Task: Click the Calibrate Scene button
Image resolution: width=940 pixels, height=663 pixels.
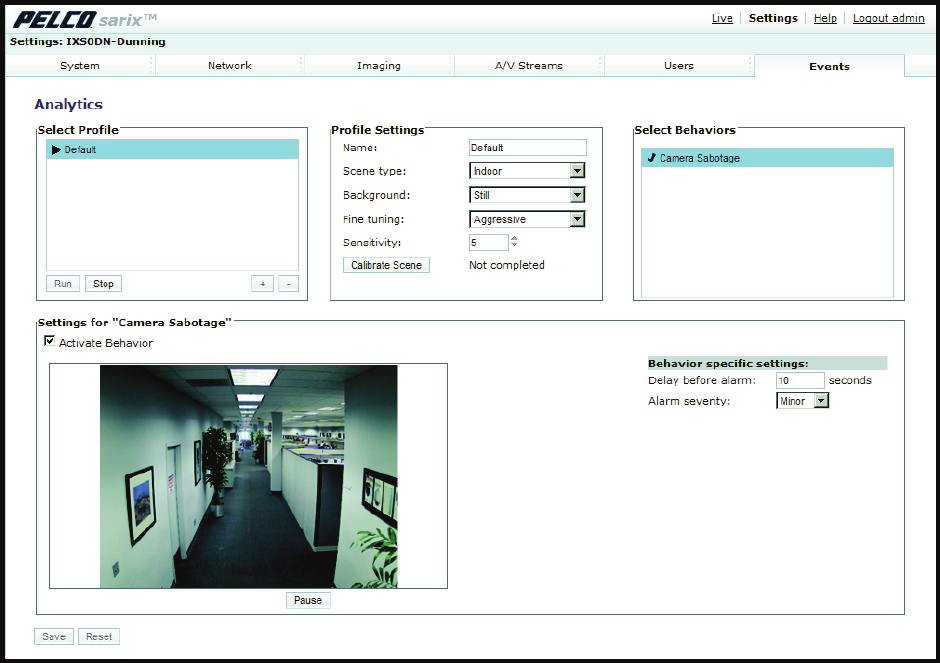Action: [386, 265]
